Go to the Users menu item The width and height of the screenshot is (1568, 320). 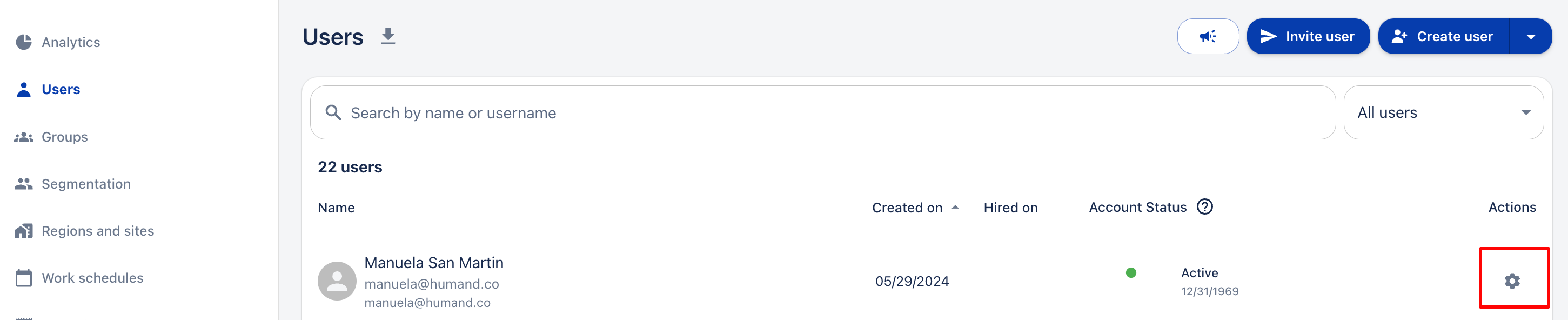(61, 90)
